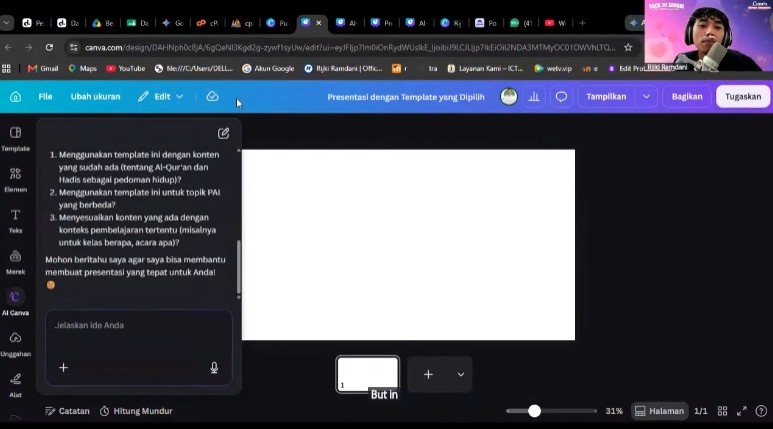Open the Merek brand panel
773x429 pixels.
coord(15,262)
